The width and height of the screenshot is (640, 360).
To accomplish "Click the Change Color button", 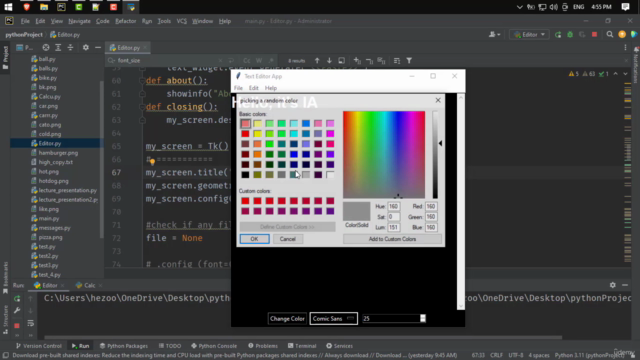I will click(x=287, y=318).
